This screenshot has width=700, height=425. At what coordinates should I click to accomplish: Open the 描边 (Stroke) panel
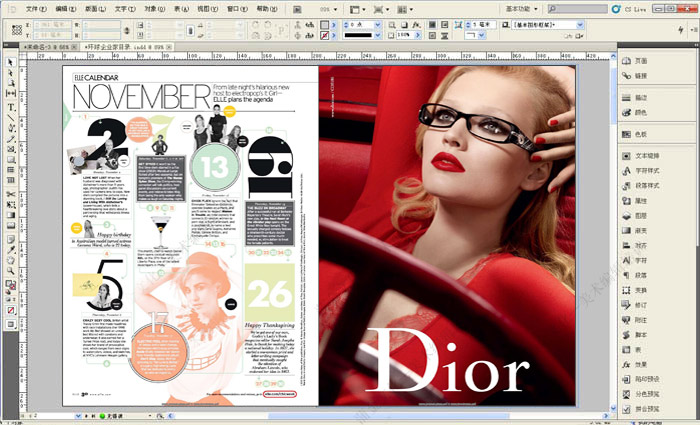pyautogui.click(x=636, y=97)
